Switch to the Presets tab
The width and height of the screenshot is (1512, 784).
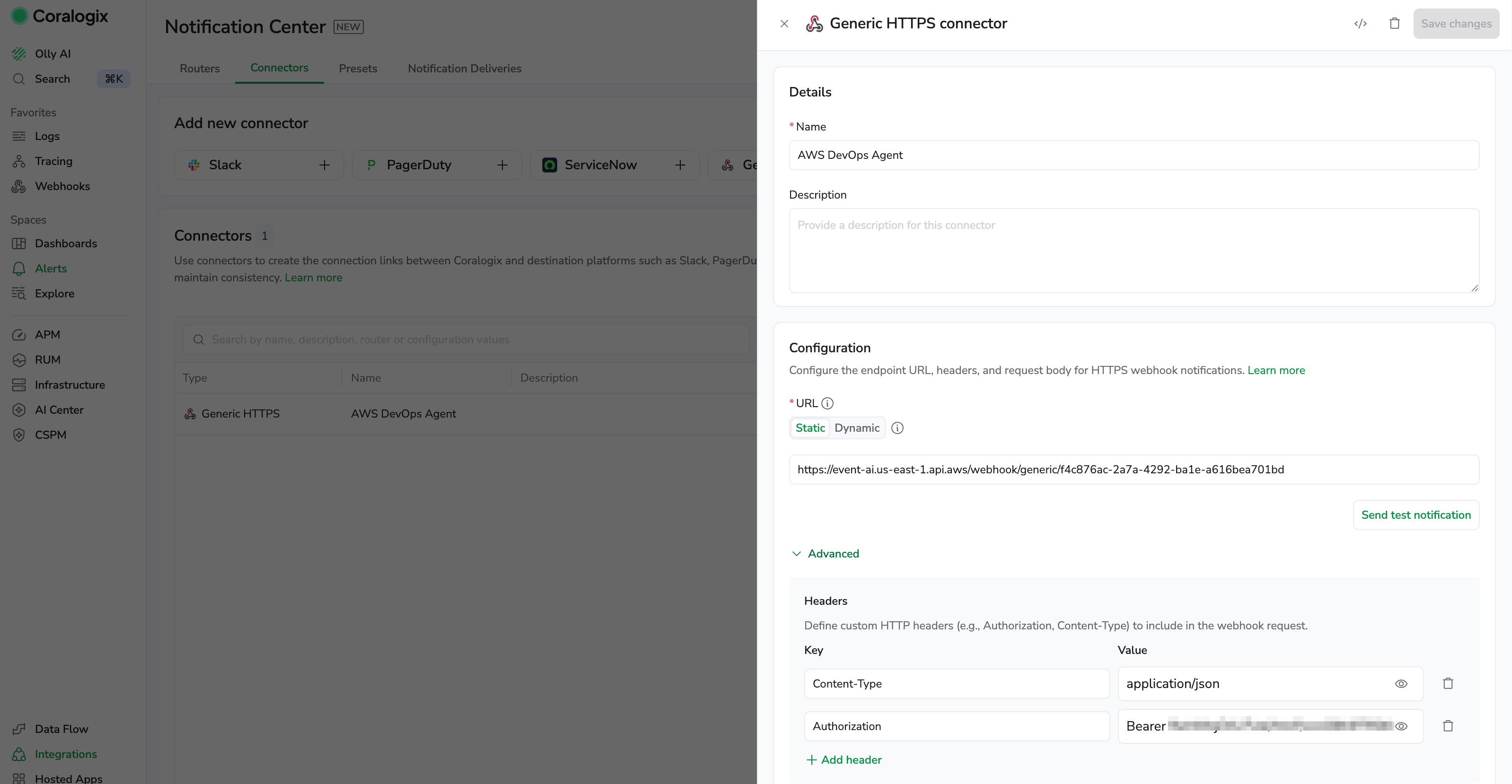(358, 69)
